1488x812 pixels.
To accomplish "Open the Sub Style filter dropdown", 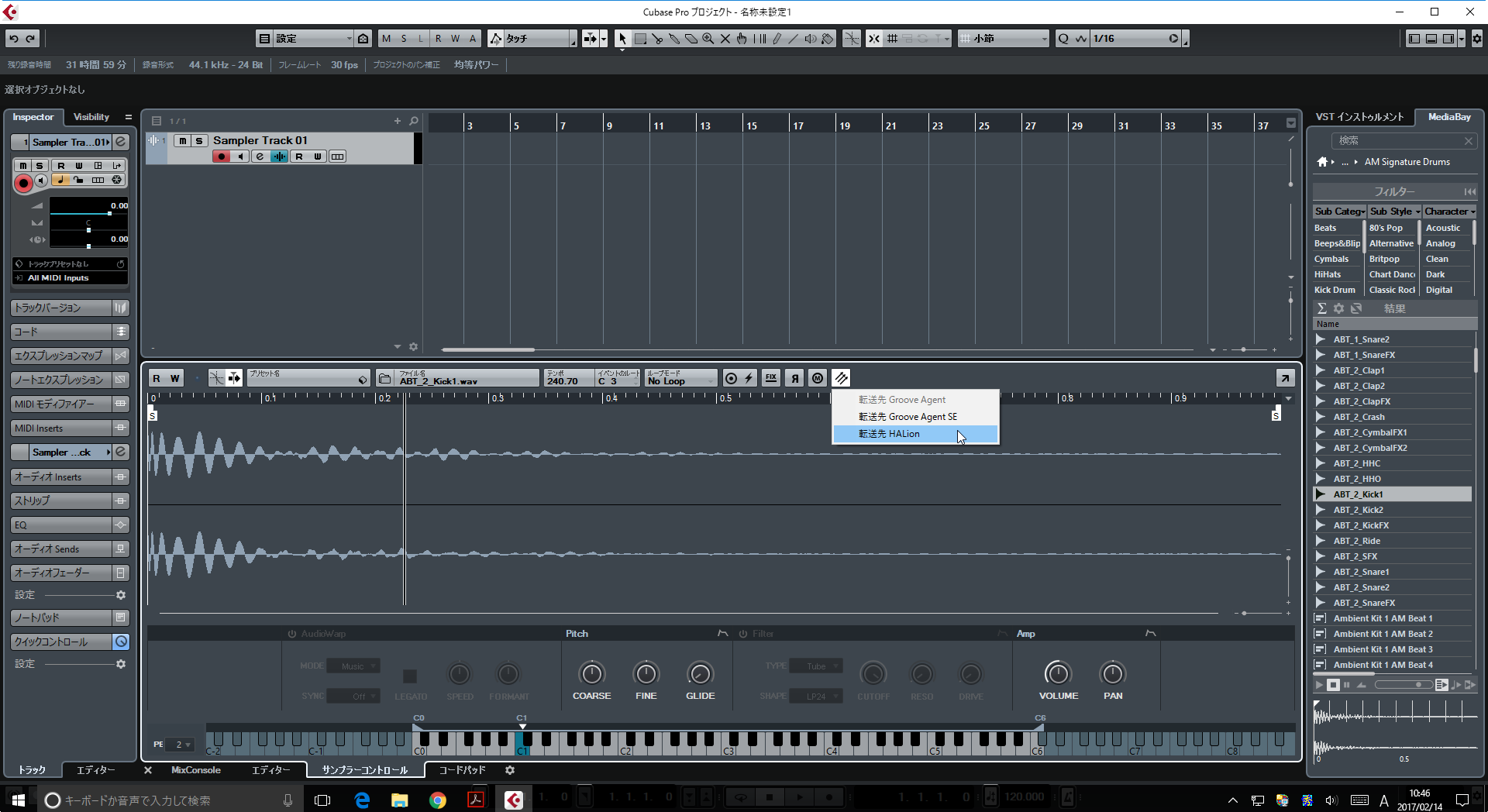I will pos(1394,212).
